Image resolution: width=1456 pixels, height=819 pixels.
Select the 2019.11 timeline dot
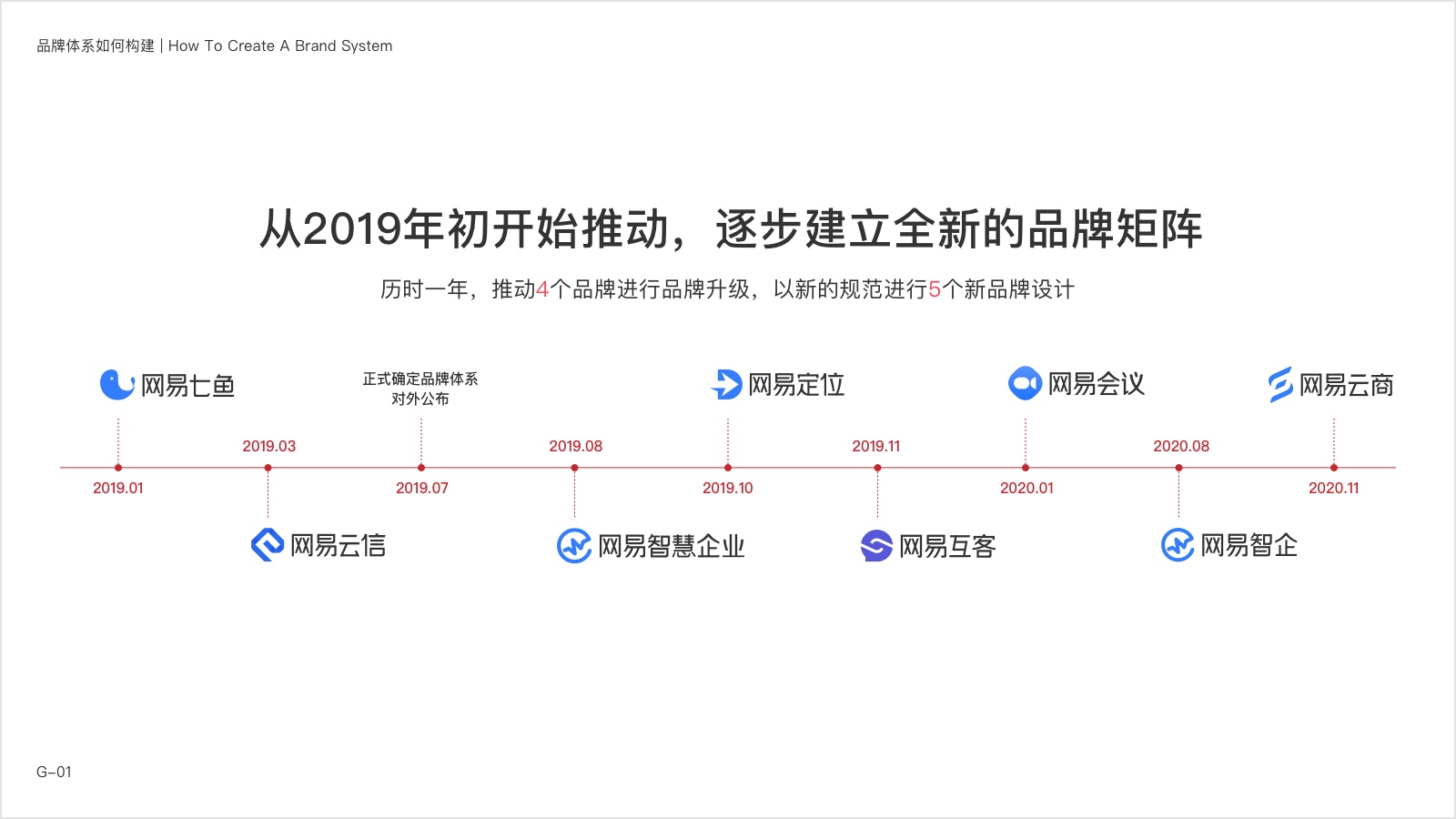(x=877, y=468)
